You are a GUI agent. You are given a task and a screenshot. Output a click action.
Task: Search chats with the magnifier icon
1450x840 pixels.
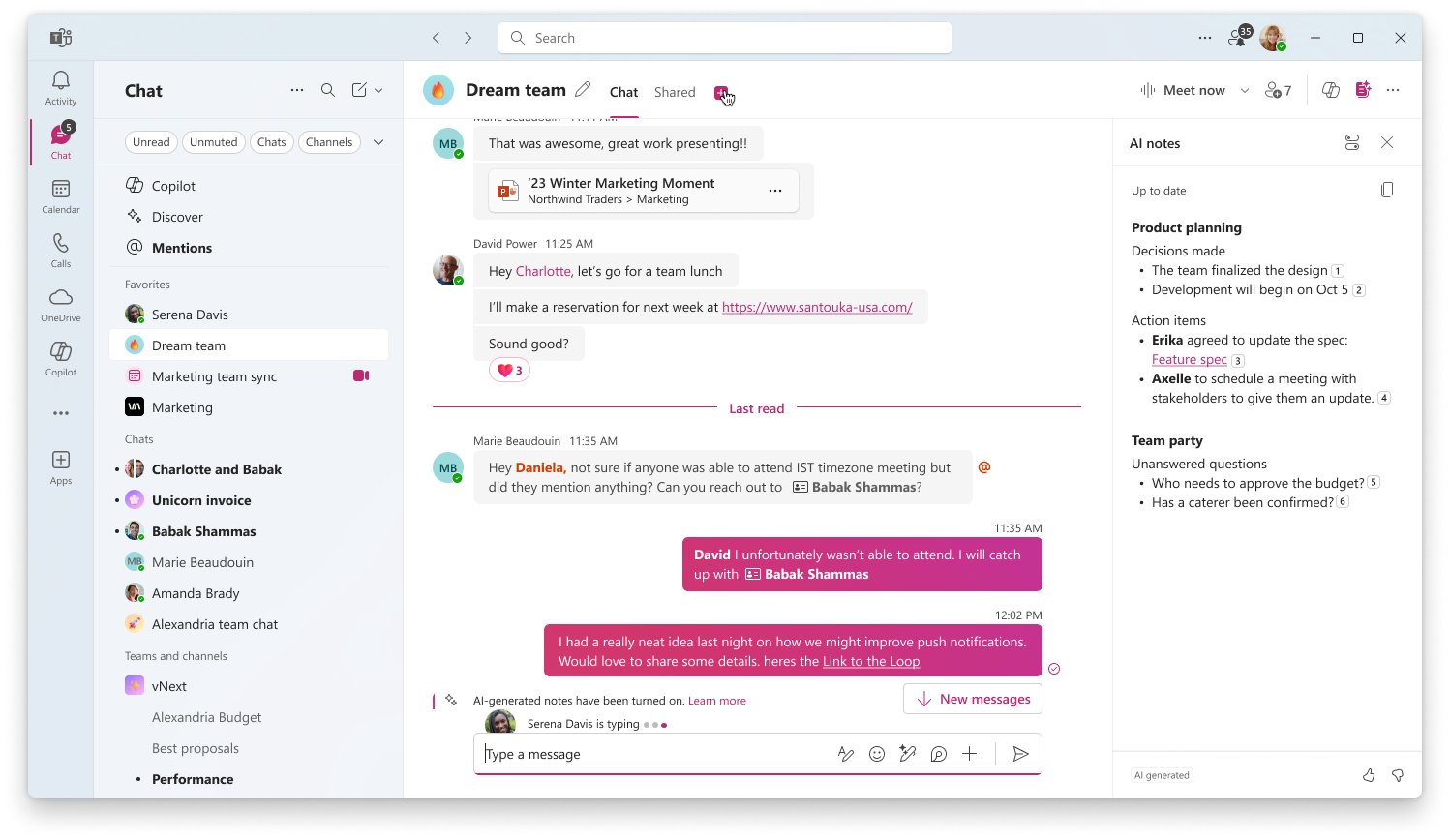pos(328,90)
